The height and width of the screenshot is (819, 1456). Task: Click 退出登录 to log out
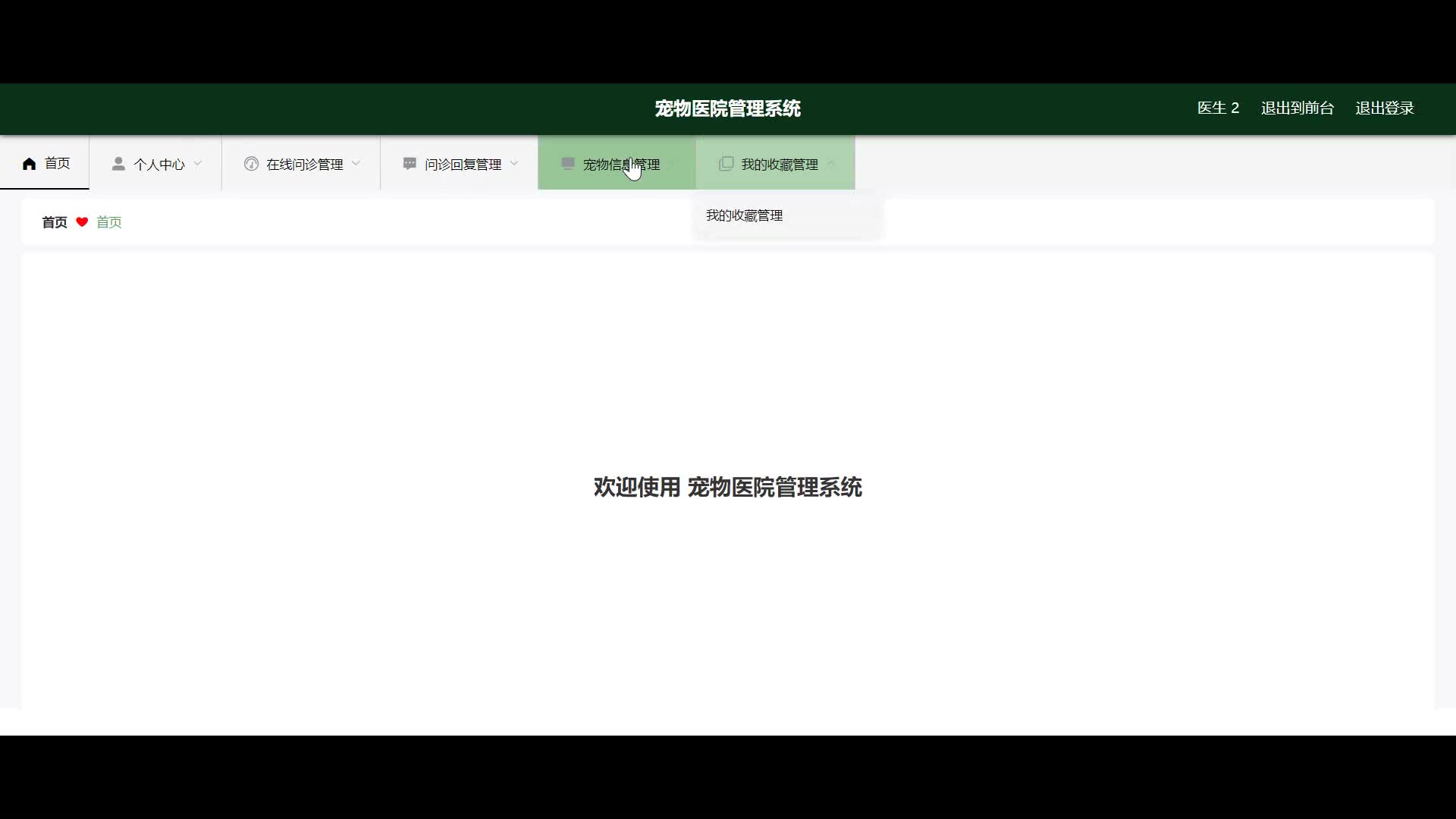click(1384, 108)
